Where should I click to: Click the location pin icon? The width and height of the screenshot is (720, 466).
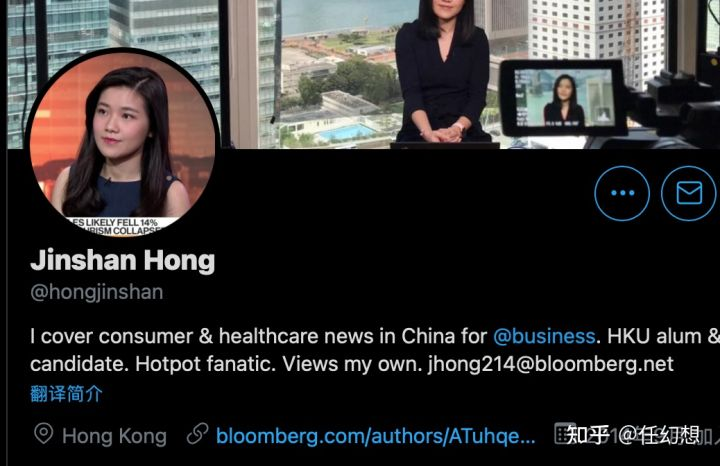tap(44, 434)
